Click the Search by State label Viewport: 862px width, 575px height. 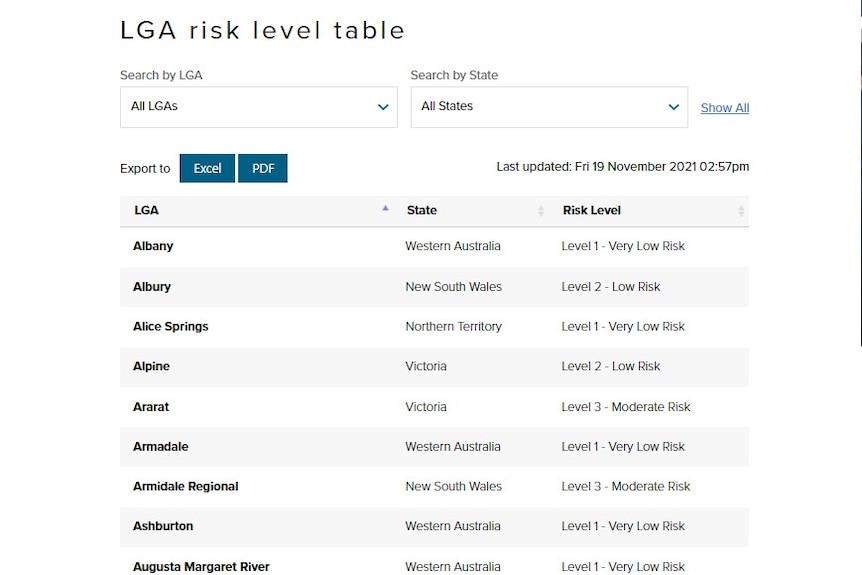(454, 75)
